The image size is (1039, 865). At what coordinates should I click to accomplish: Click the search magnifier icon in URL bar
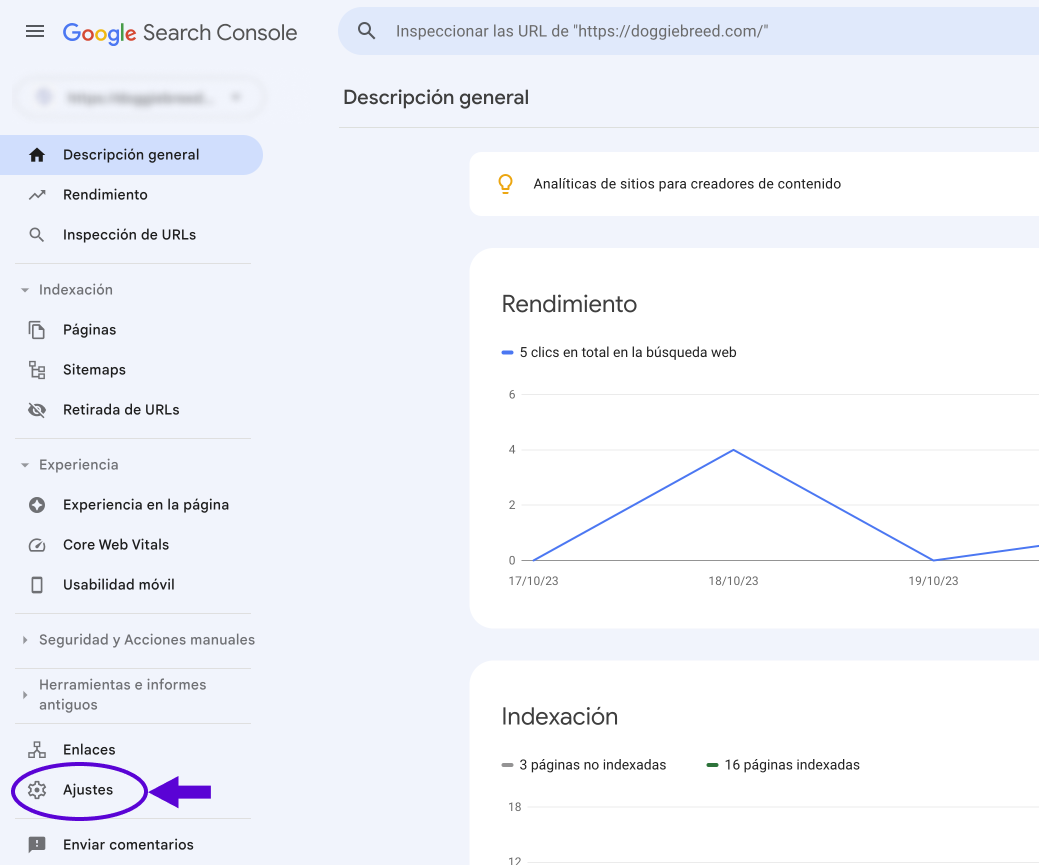(366, 30)
